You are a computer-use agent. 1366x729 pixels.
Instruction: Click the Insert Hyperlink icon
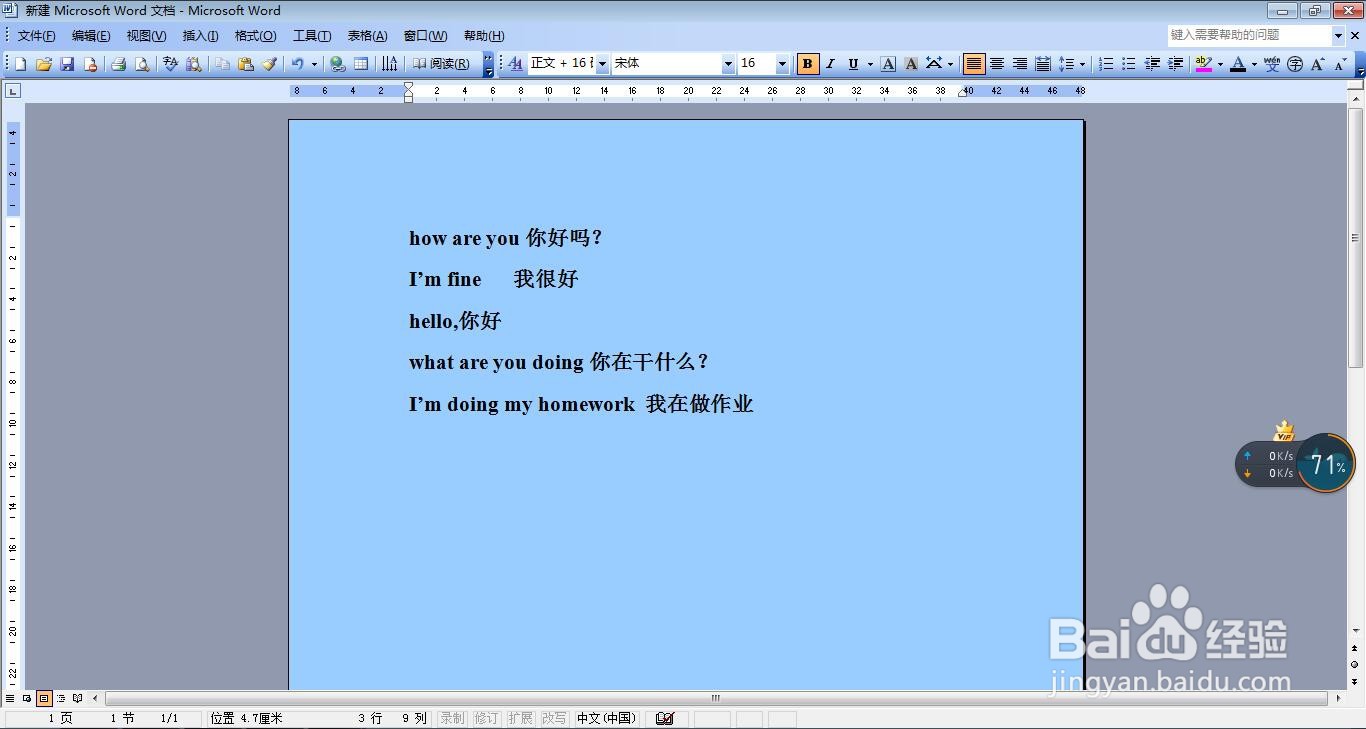coord(337,63)
